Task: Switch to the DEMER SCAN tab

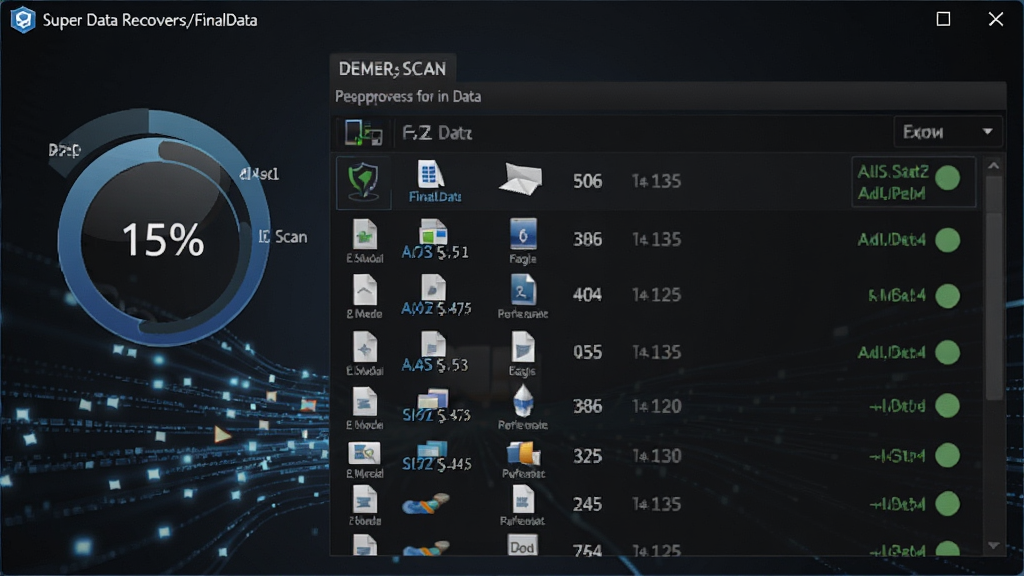Action: (x=392, y=69)
